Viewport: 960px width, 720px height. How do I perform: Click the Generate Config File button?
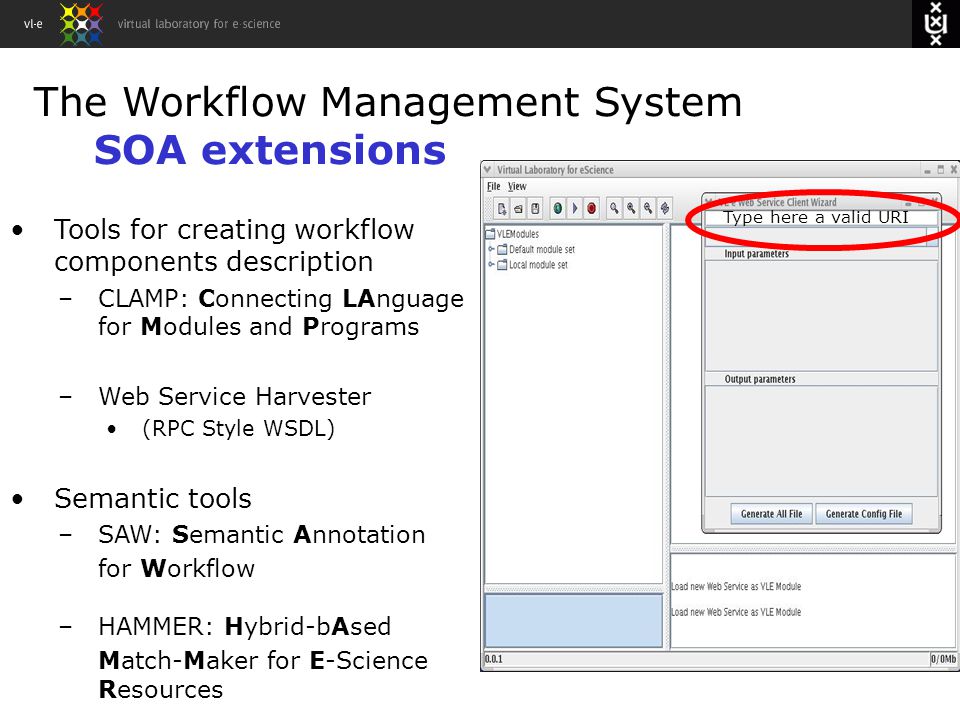(x=864, y=514)
